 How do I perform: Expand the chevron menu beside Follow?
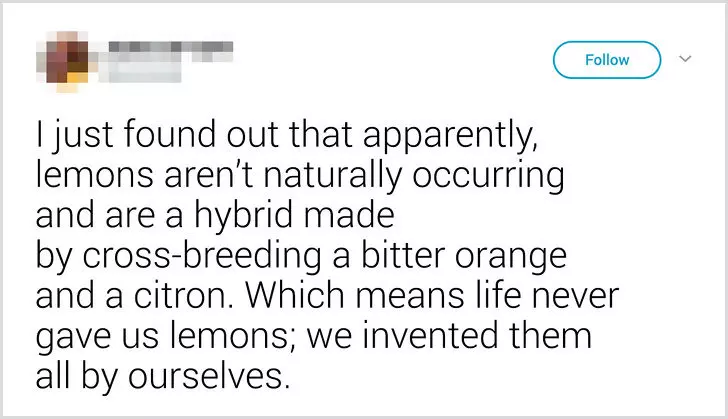click(x=685, y=59)
